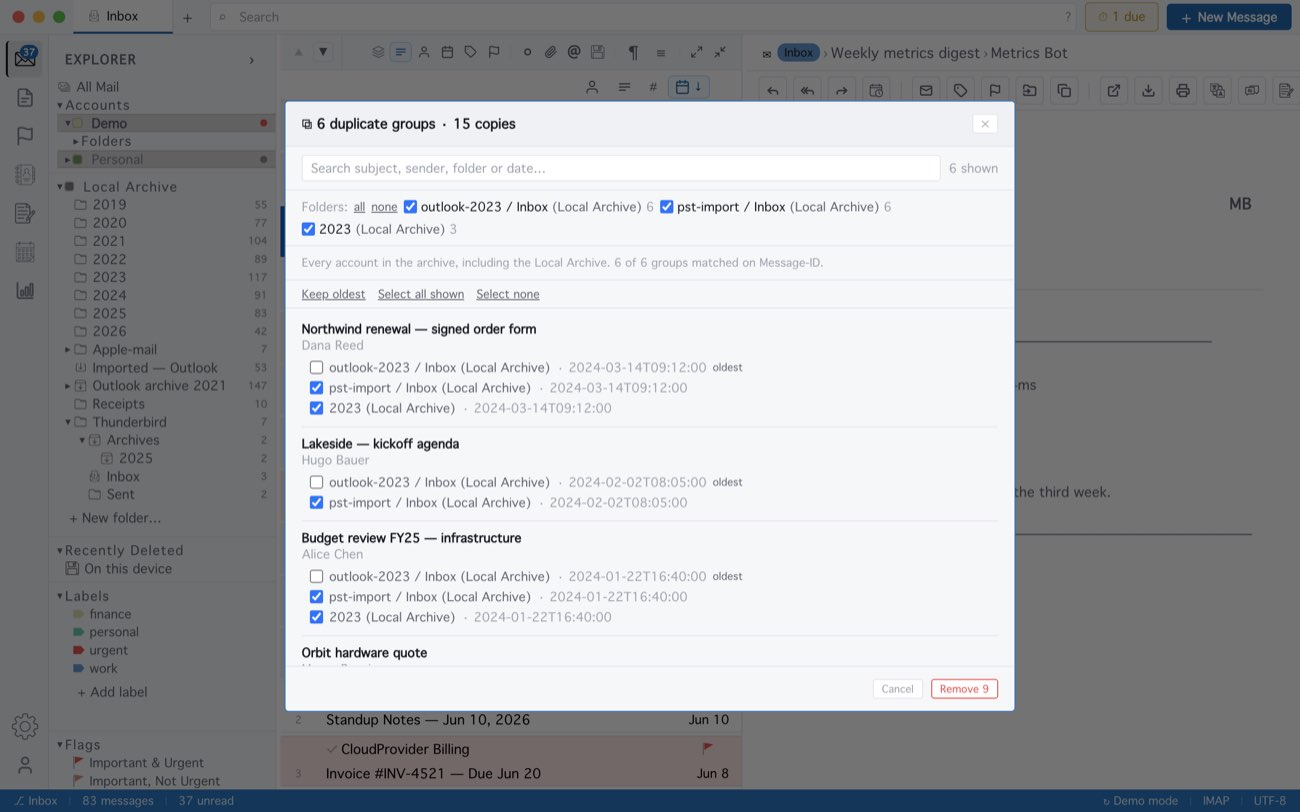1300x812 pixels.
Task: Click the Keep oldest link
Action: (333, 294)
